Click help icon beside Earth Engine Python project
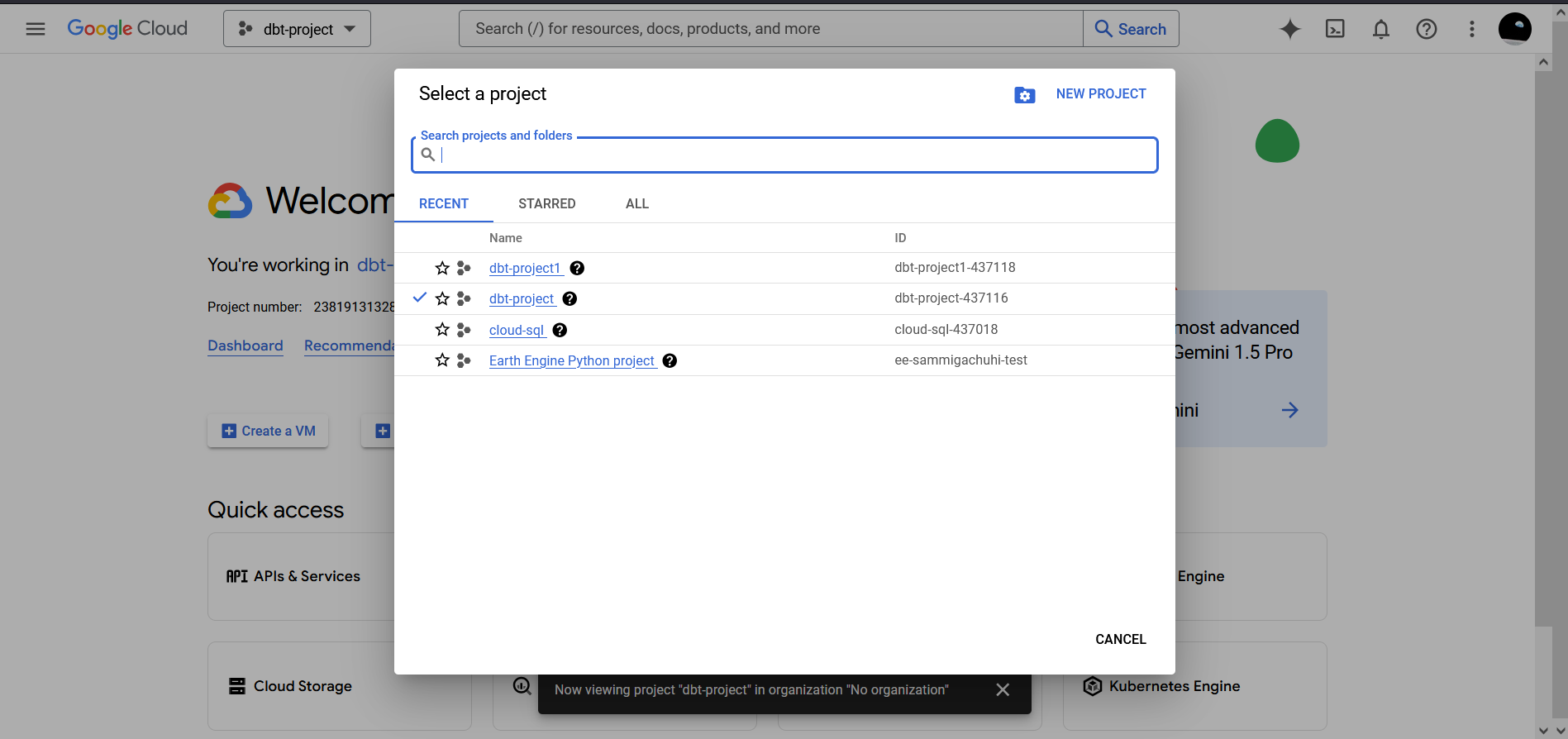 point(670,360)
